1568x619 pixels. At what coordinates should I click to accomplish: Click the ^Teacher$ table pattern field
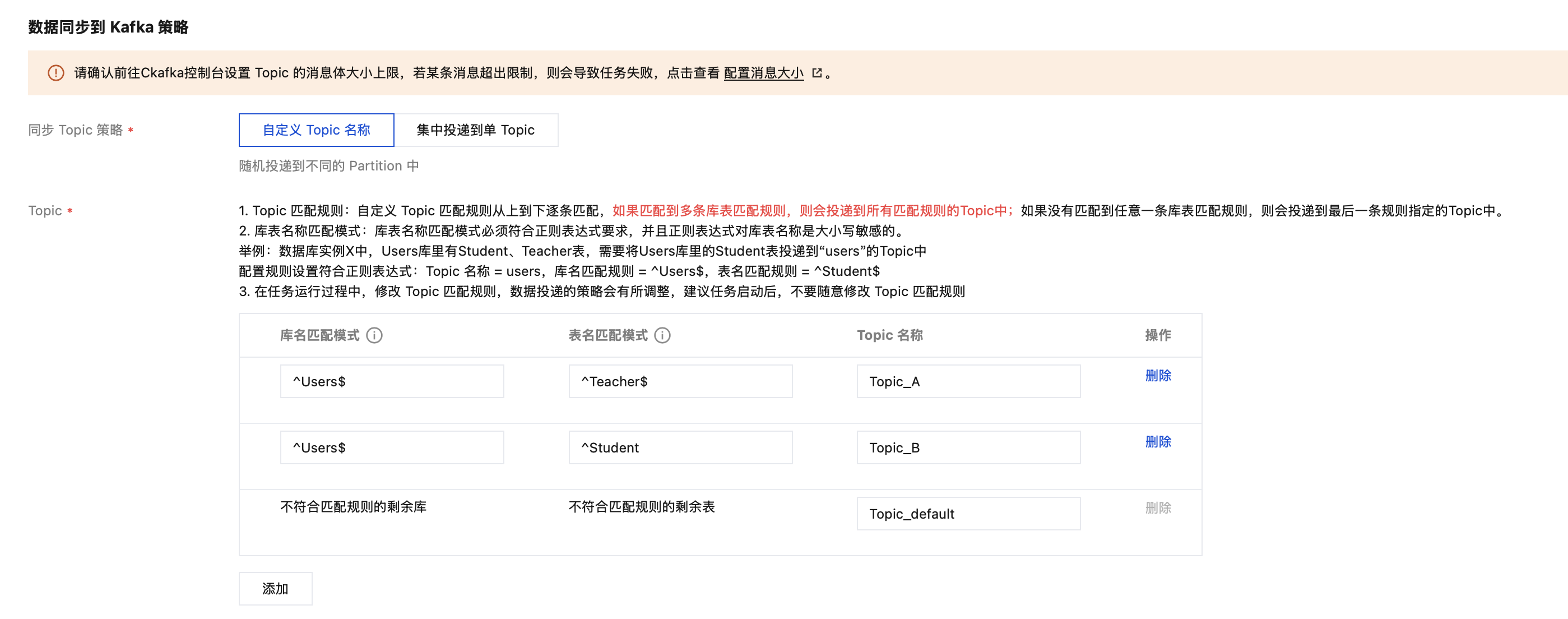680,381
